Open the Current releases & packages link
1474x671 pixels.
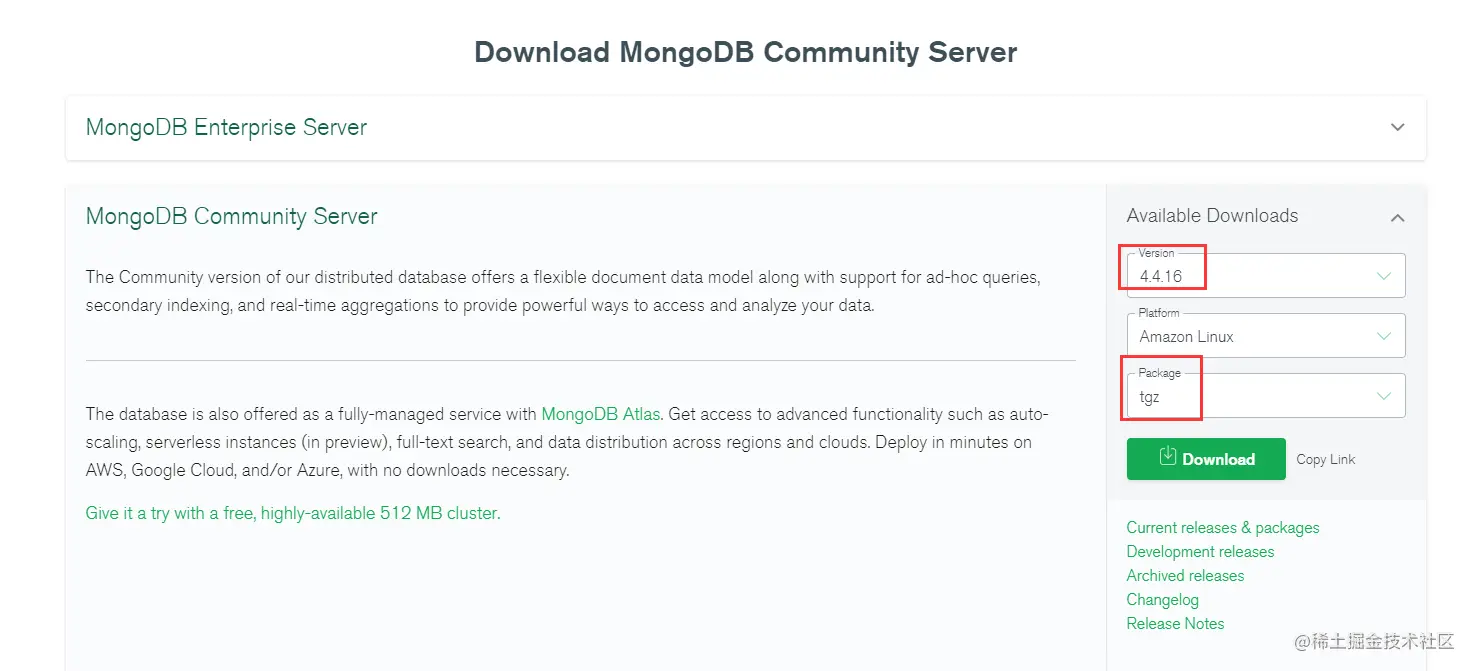pyautogui.click(x=1222, y=528)
